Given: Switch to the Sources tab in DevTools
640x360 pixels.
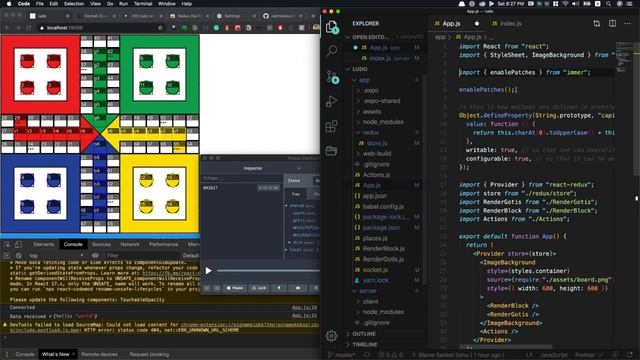Looking at the screenshot, I should coord(101,244).
